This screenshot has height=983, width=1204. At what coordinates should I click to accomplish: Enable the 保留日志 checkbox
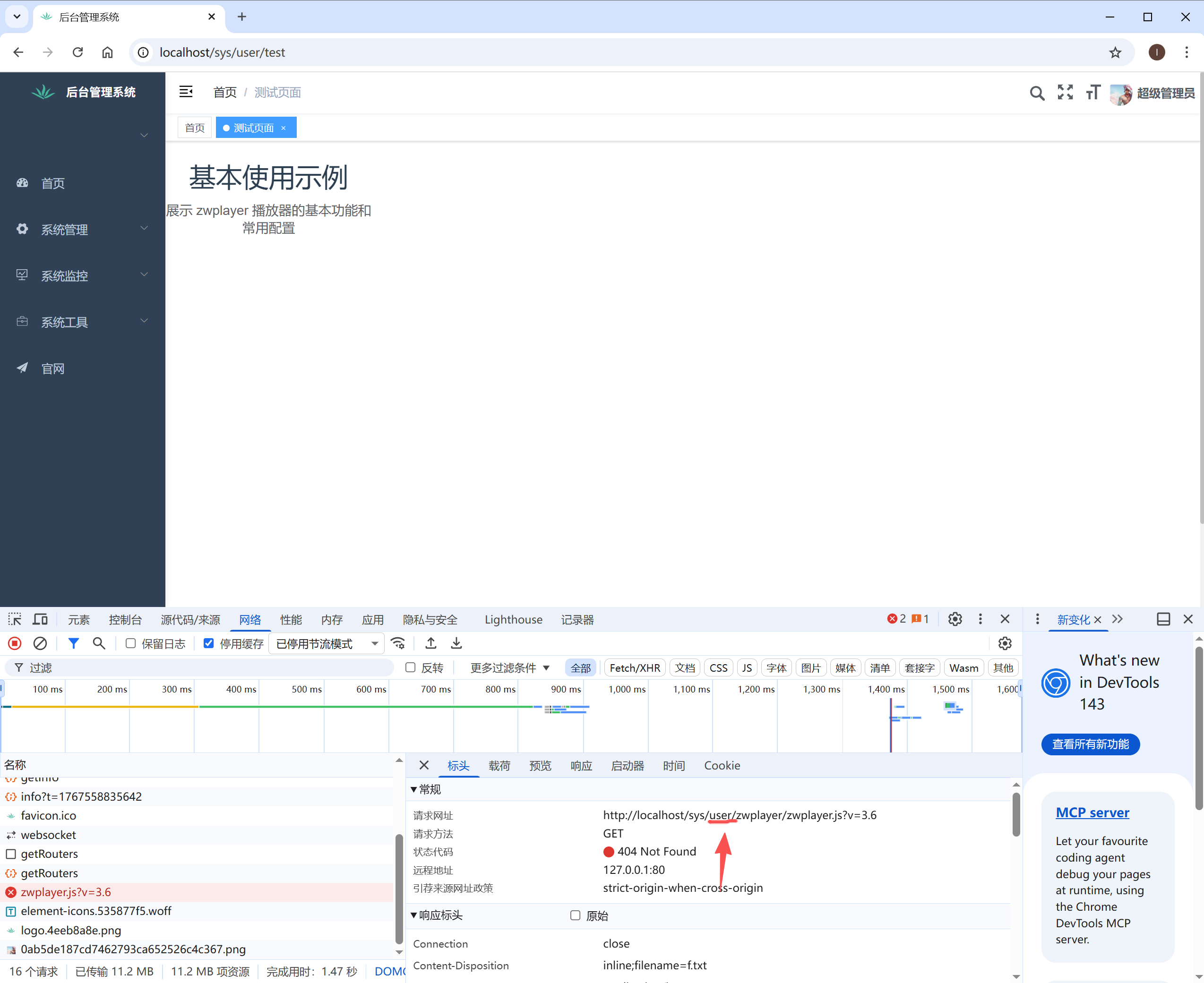coord(131,643)
